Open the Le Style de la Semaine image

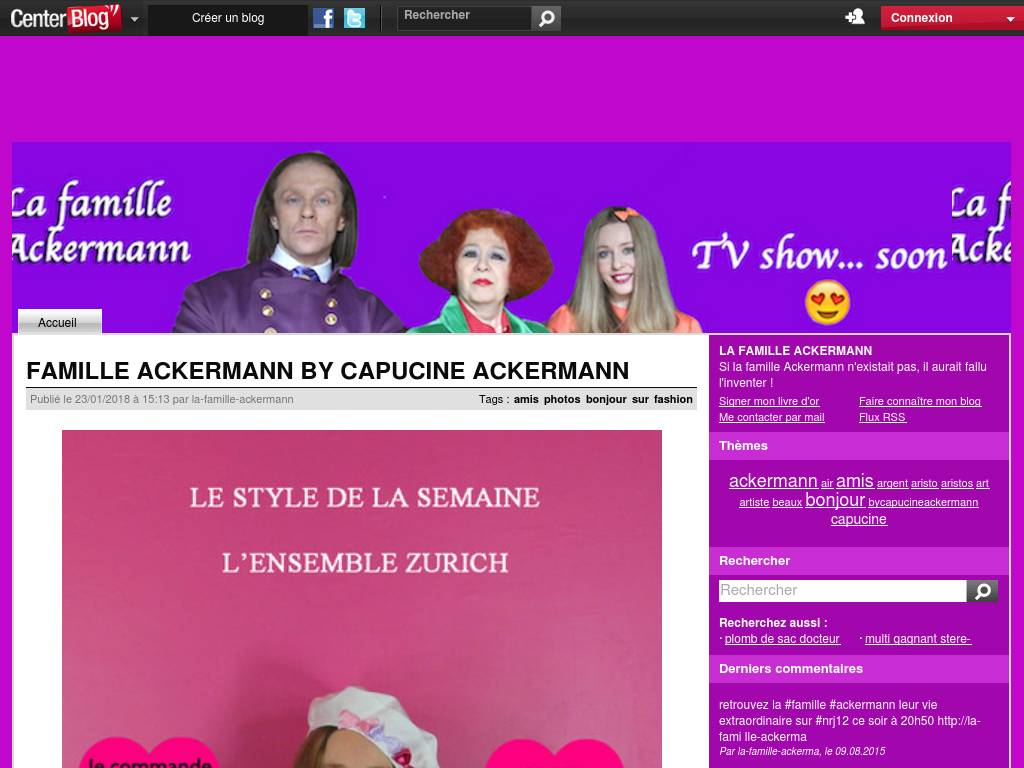point(362,598)
